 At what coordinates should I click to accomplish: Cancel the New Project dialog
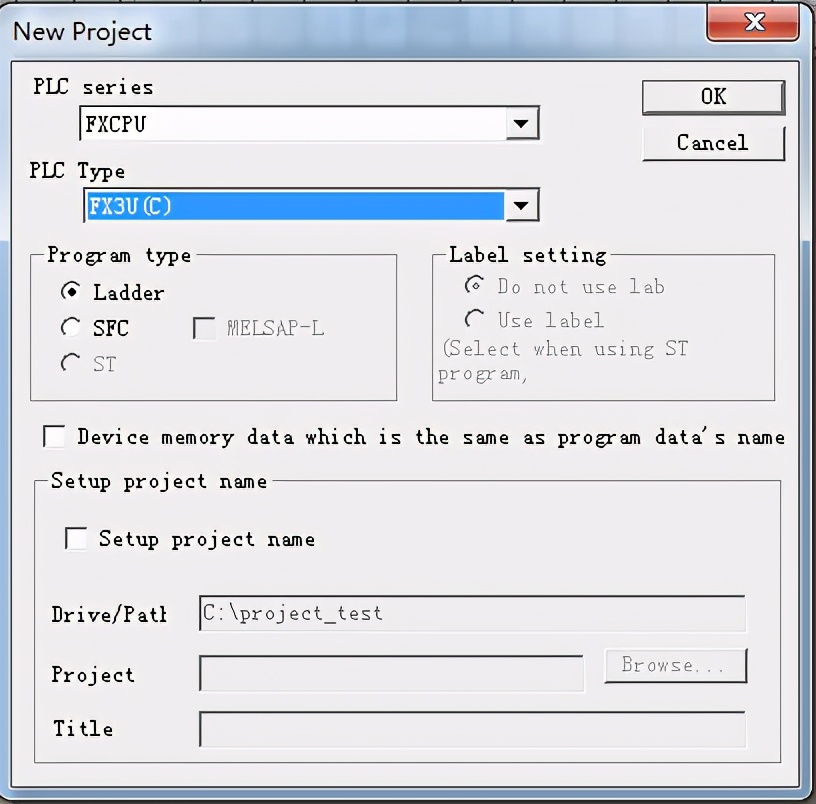click(x=713, y=143)
